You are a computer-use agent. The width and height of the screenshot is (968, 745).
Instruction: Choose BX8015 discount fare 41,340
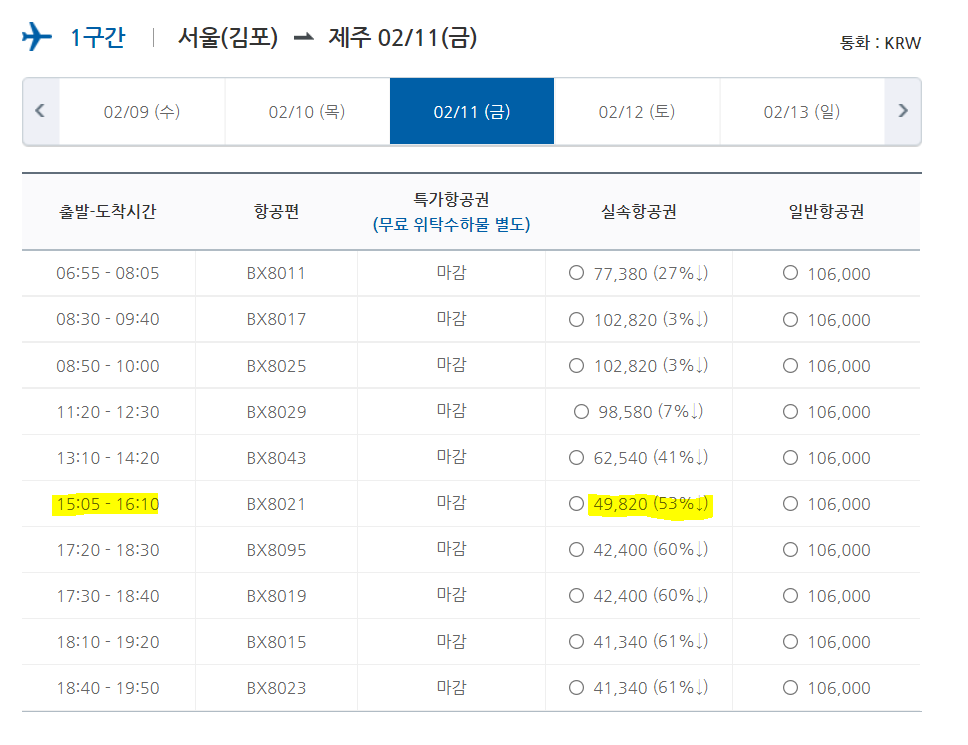(x=576, y=642)
